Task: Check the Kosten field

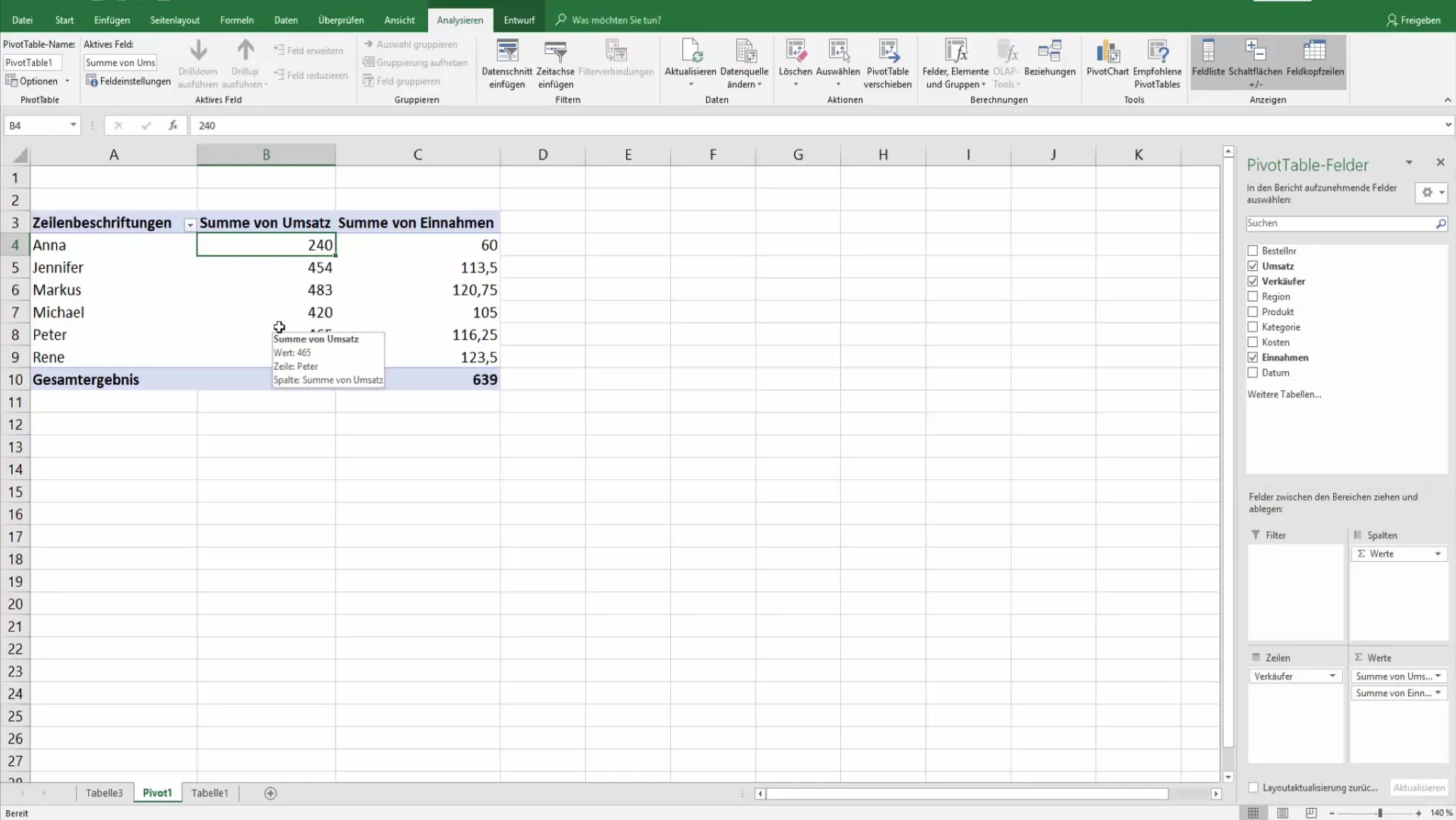Action: (x=1253, y=342)
